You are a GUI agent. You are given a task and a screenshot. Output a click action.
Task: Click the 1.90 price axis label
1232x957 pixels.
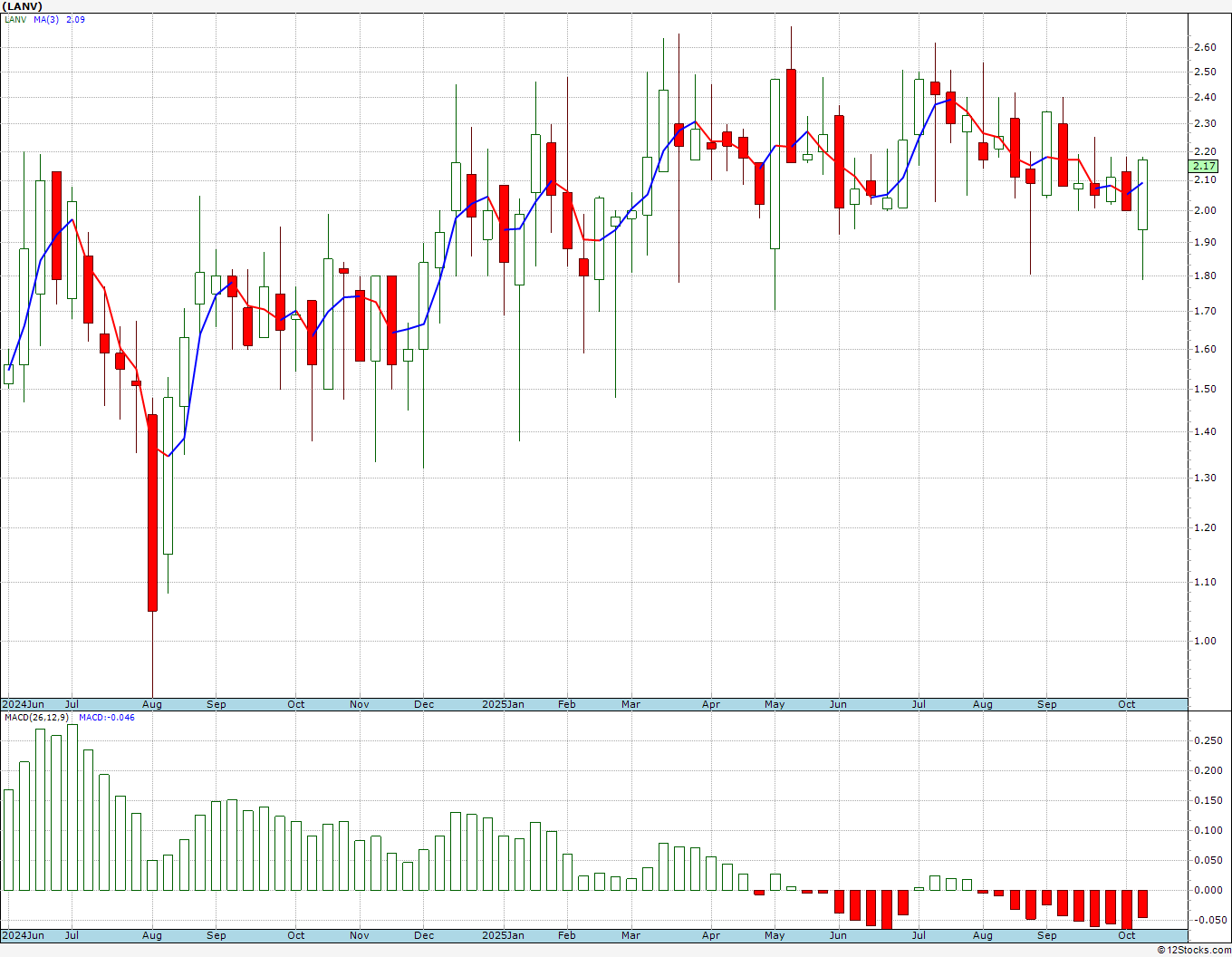click(x=1205, y=242)
